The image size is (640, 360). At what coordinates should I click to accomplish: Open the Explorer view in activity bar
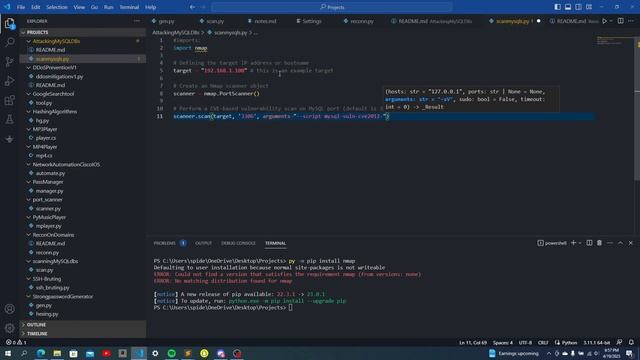coord(9,24)
